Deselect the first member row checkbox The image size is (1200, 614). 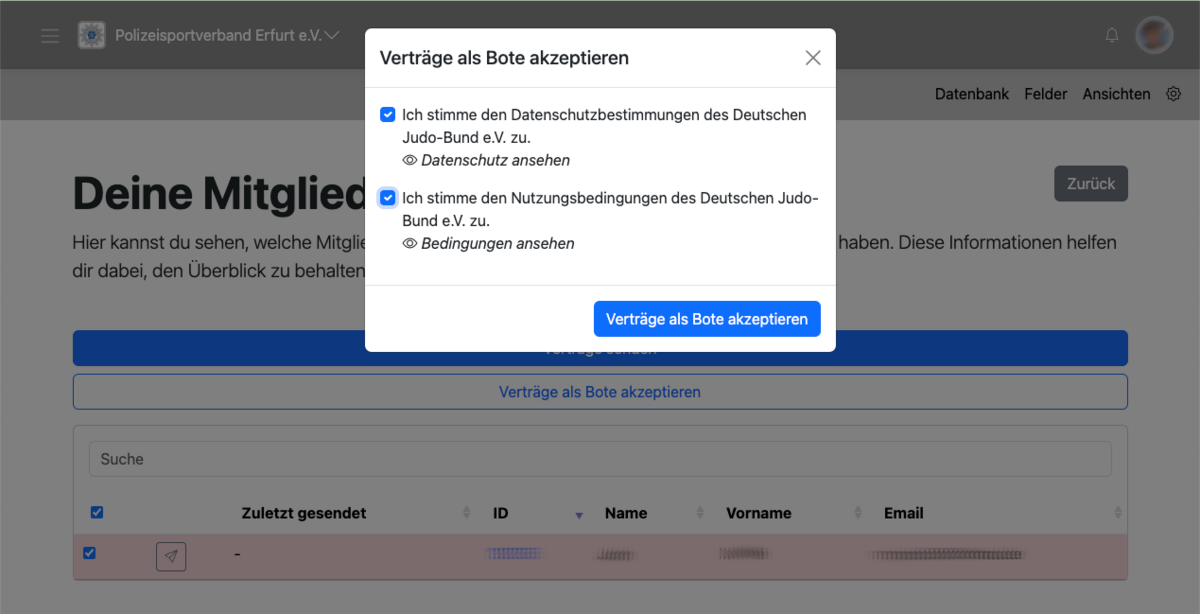tap(90, 553)
